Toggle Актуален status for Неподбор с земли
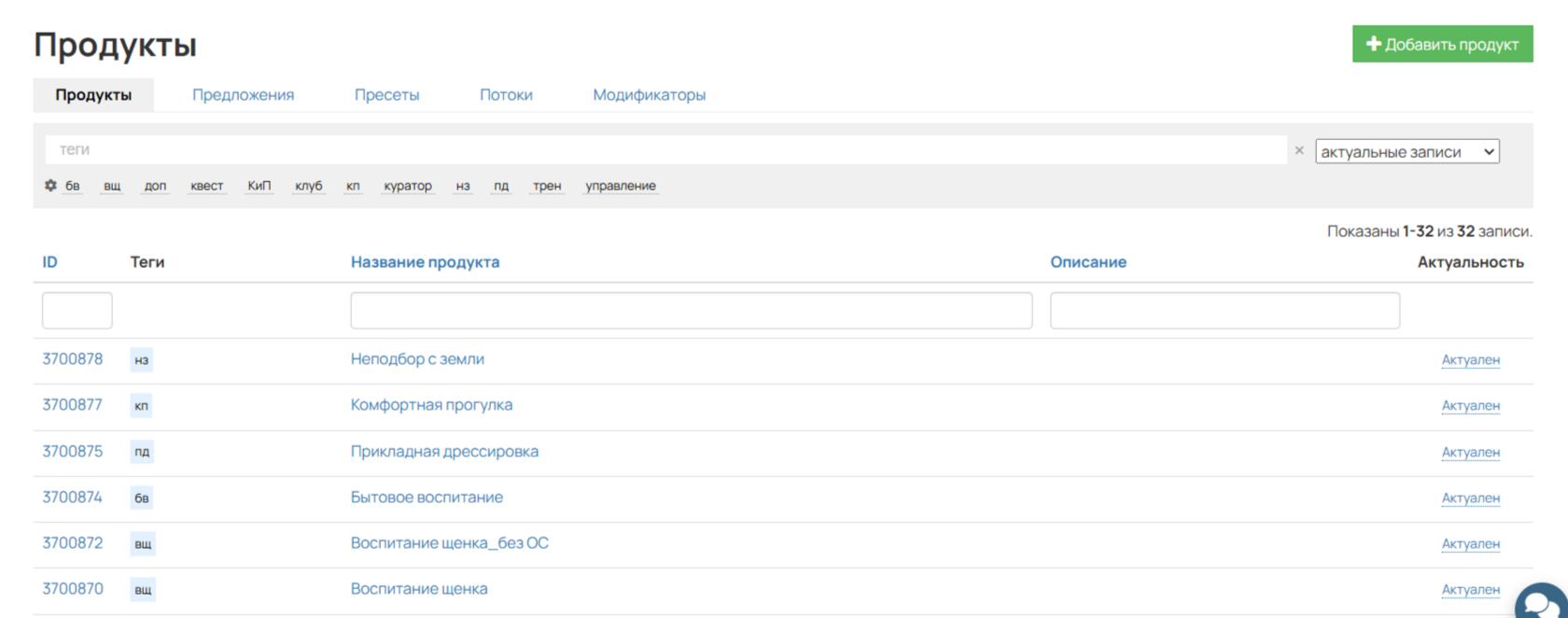Screen dimensions: 1568x618 pyautogui.click(x=1470, y=360)
